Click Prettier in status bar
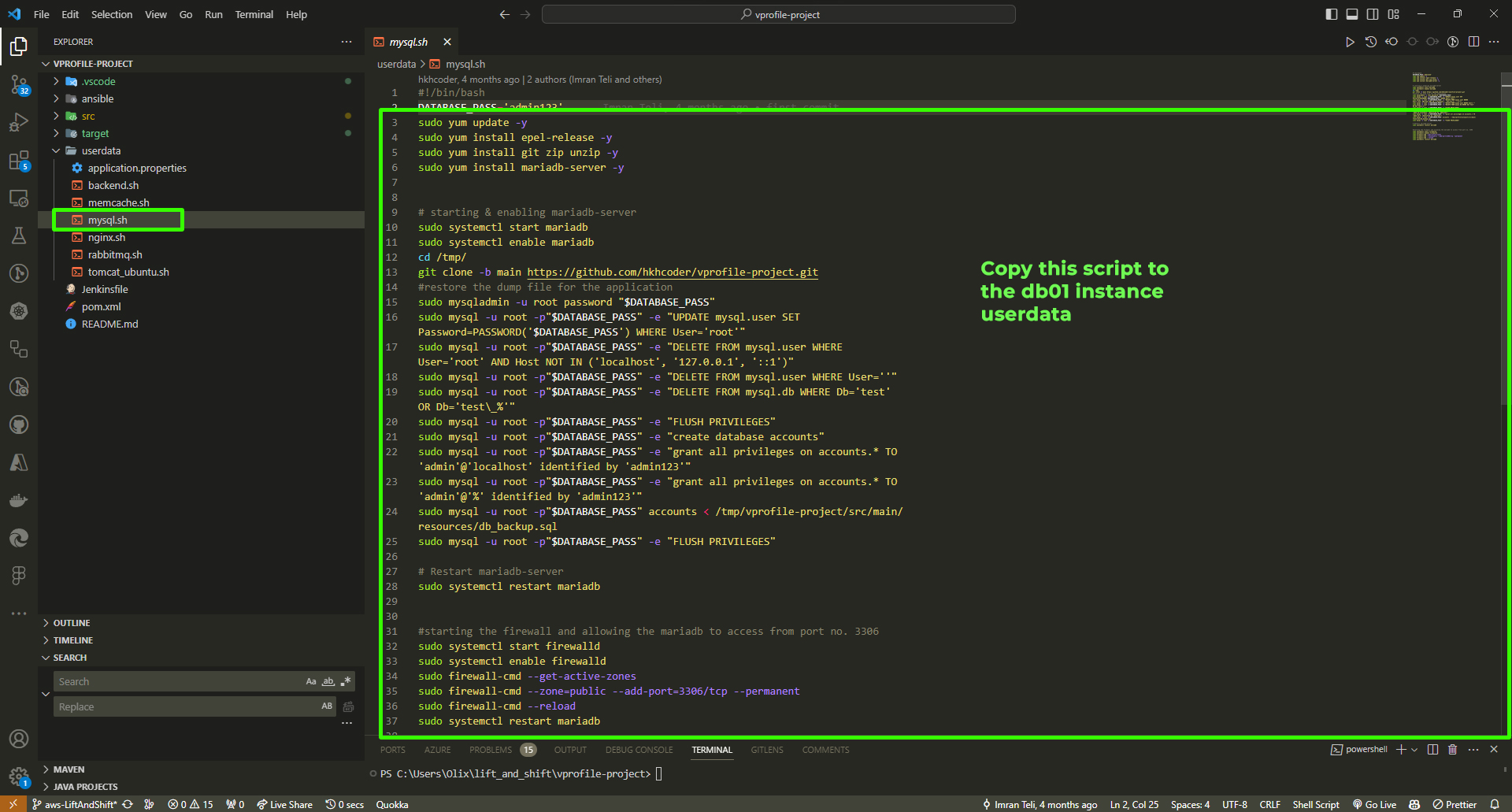 pos(1455,804)
